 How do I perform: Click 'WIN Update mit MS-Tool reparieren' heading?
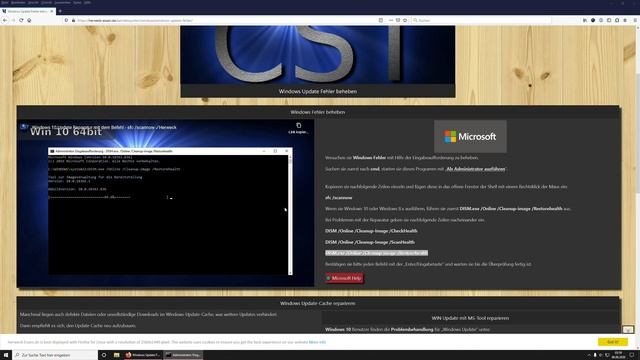pyautogui.click(x=470, y=318)
